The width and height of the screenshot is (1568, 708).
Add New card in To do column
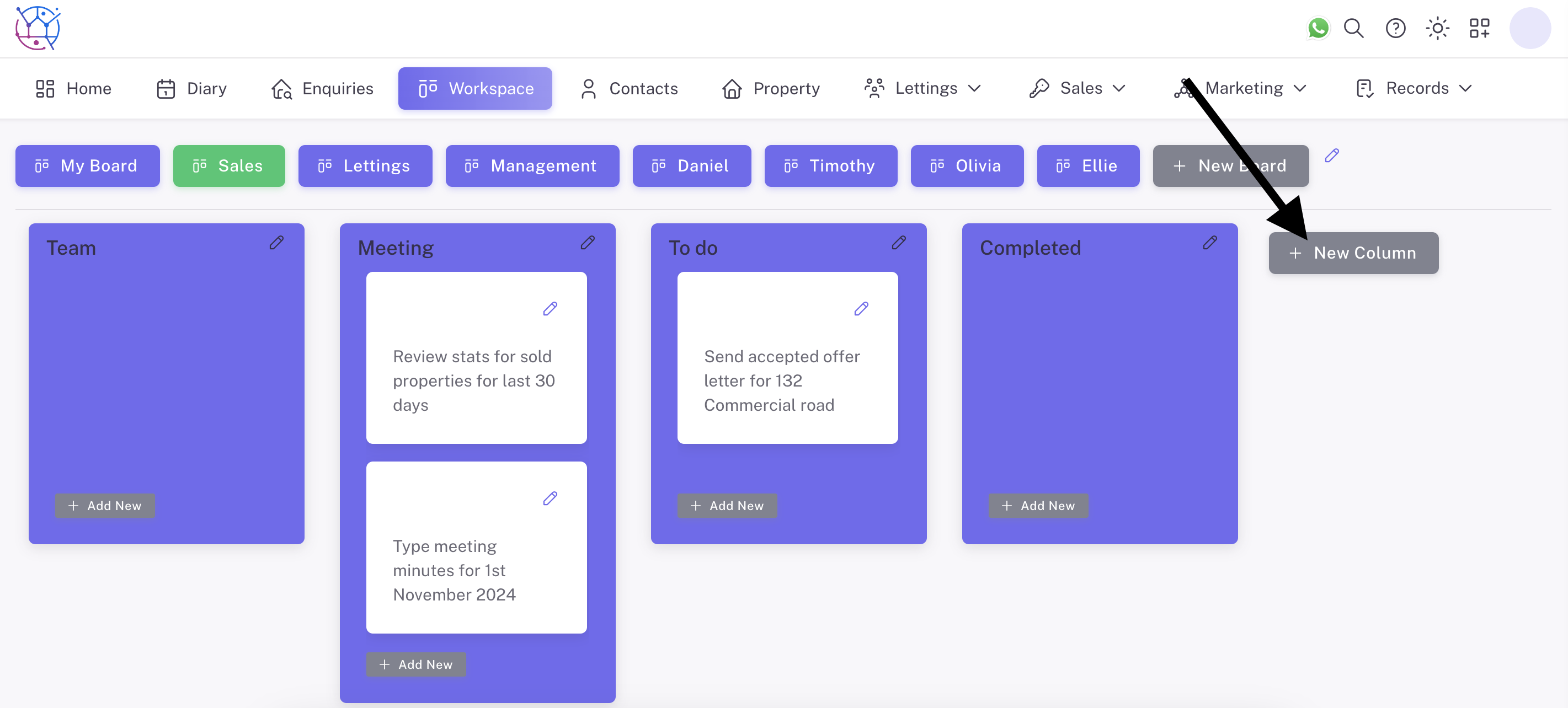tap(727, 506)
